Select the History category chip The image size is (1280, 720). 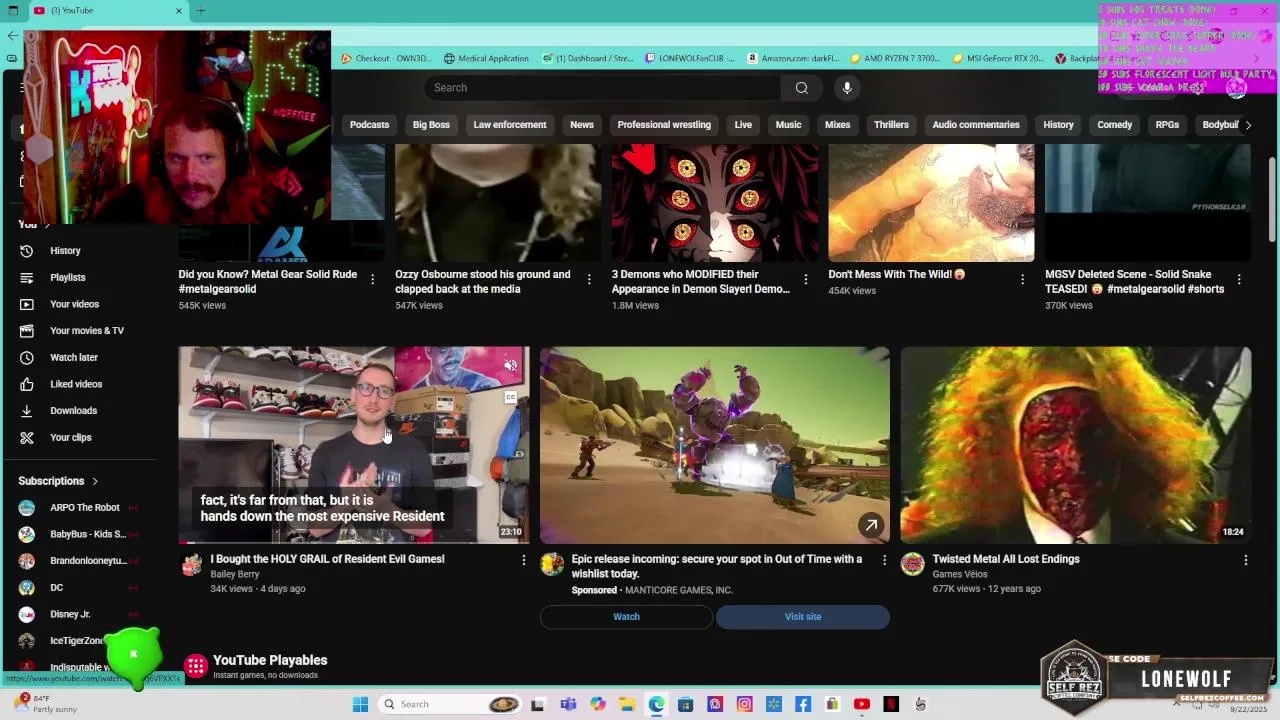pos(1058,125)
